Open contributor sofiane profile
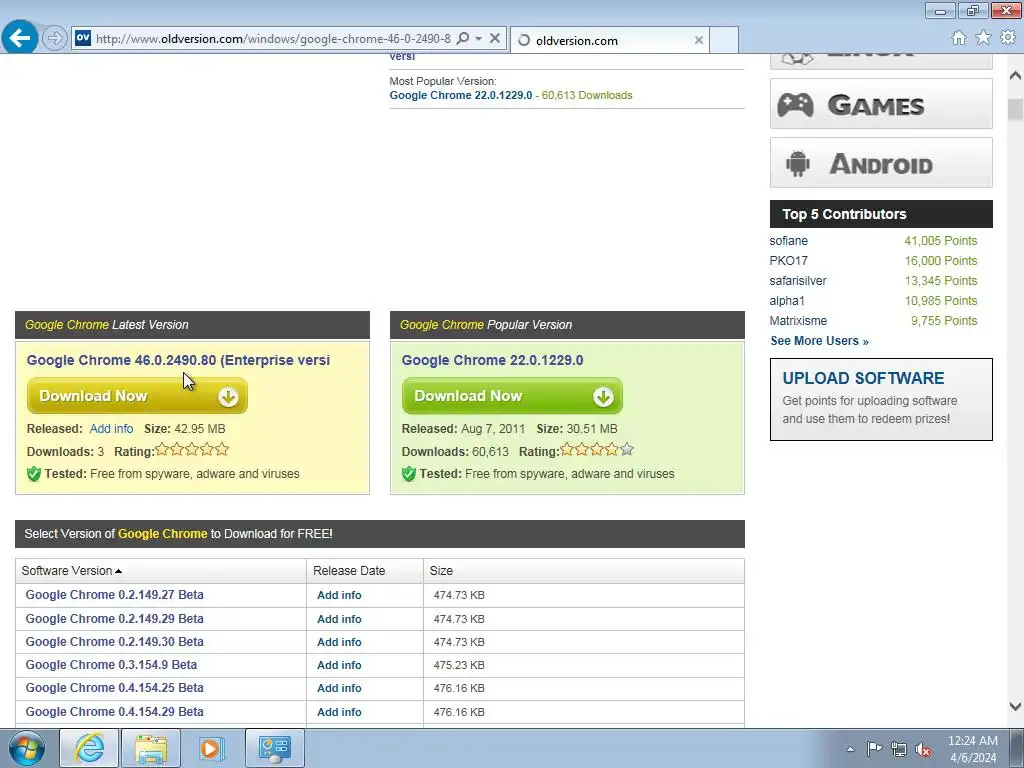This screenshot has width=1024, height=768. click(x=788, y=241)
